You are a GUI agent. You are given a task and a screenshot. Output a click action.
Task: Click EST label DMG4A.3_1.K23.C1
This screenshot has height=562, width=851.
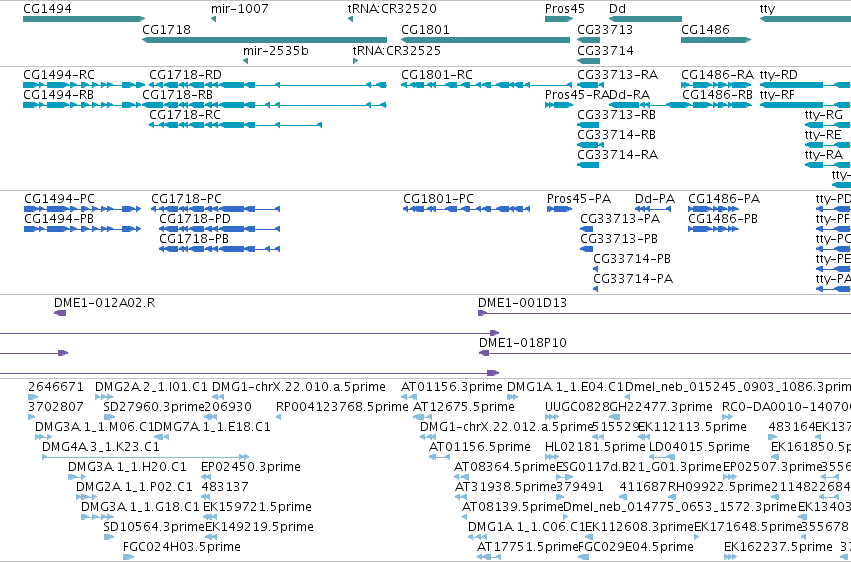coord(101,447)
